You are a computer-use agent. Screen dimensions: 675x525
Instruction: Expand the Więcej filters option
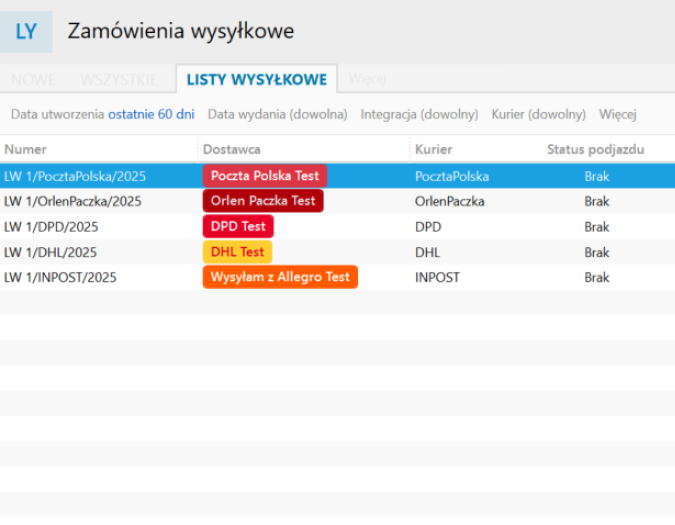tap(618, 114)
